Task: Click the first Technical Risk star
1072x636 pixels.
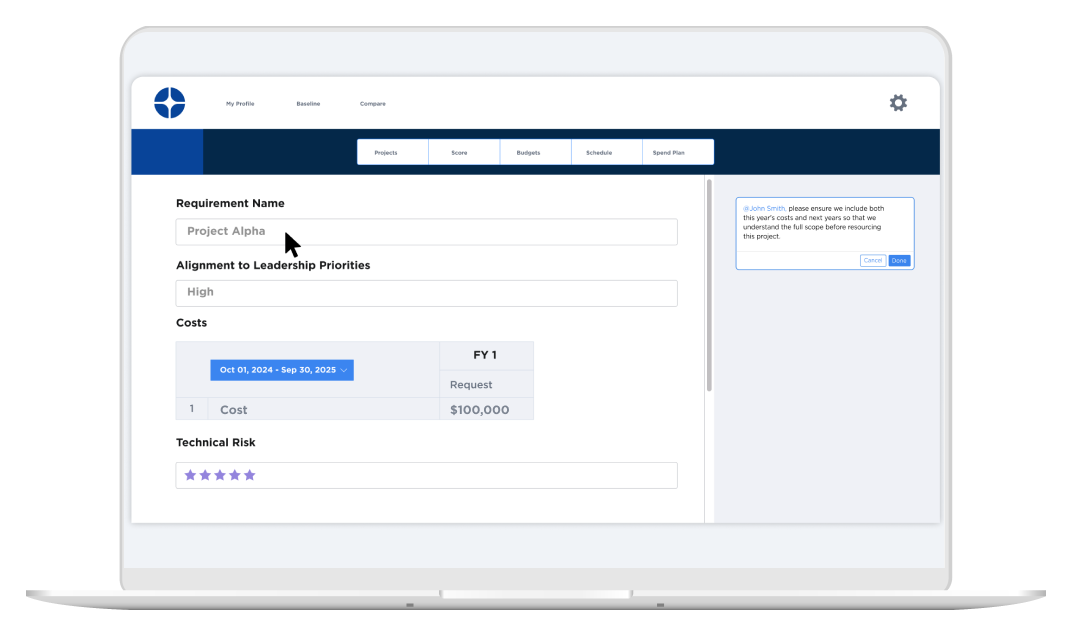Action: click(x=190, y=474)
